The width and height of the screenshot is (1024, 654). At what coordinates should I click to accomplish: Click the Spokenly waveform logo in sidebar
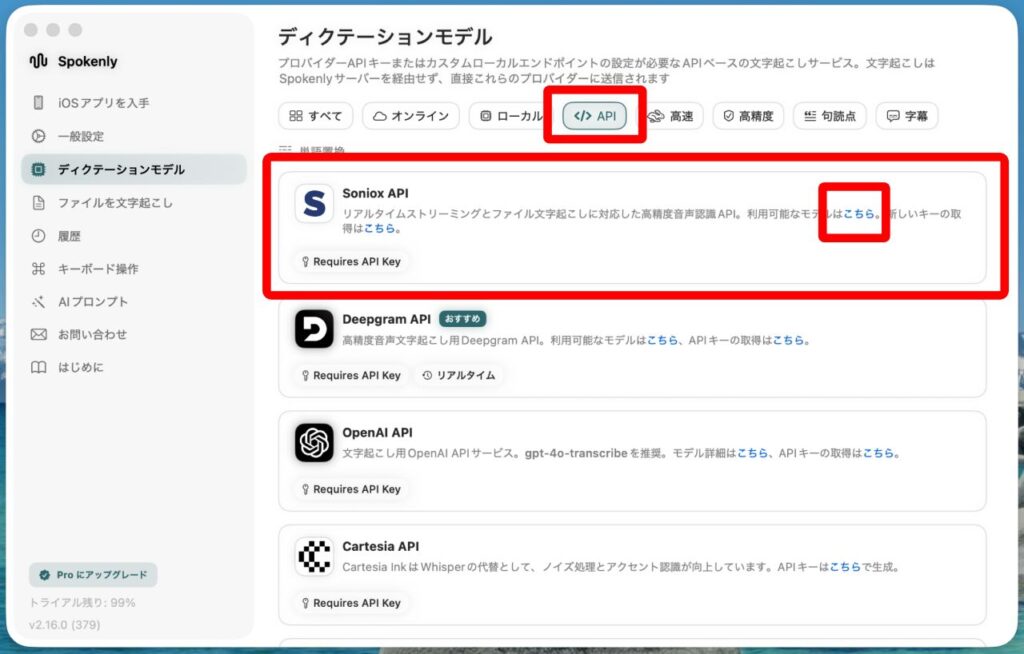(38, 61)
